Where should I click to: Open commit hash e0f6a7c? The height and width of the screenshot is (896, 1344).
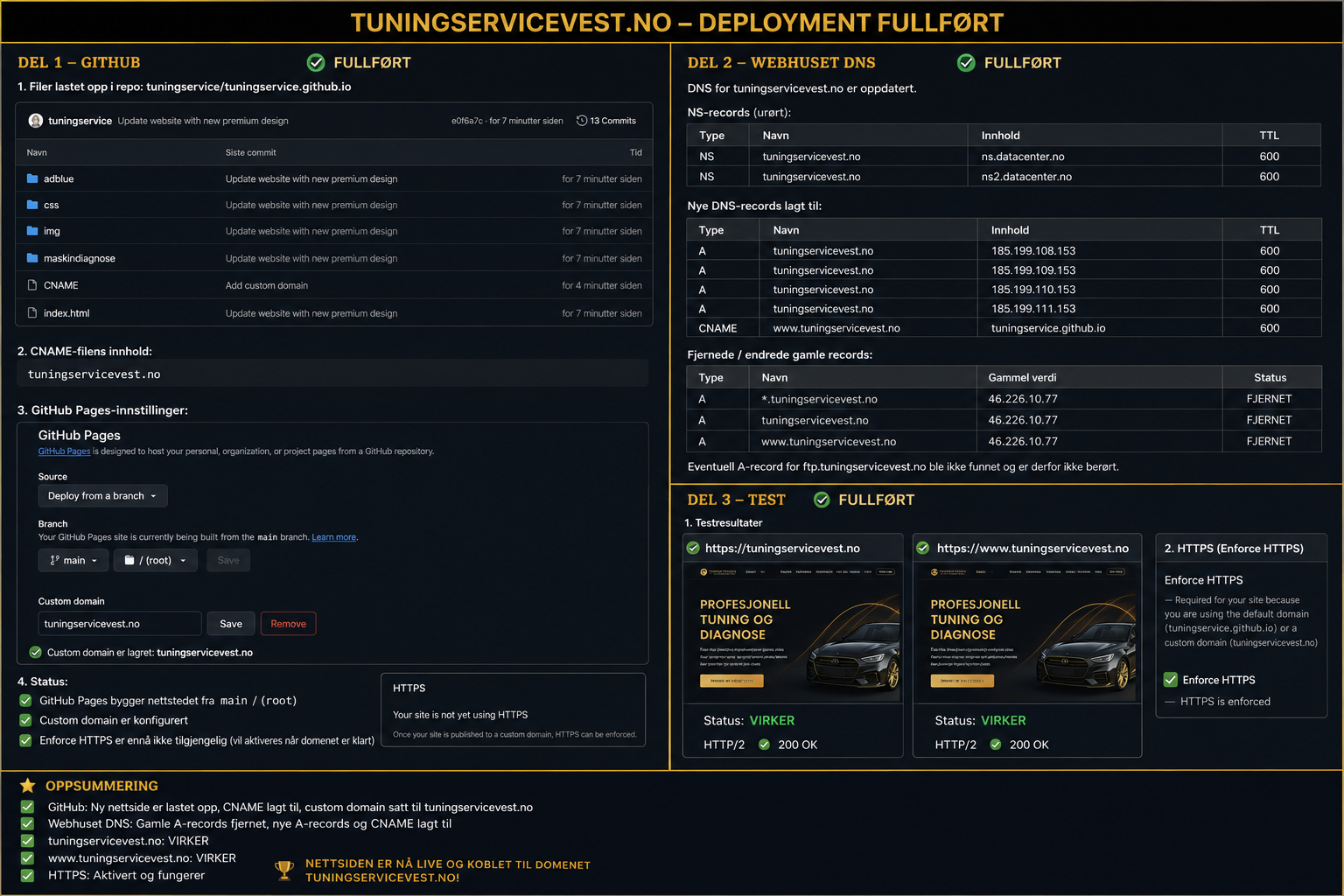[467, 121]
